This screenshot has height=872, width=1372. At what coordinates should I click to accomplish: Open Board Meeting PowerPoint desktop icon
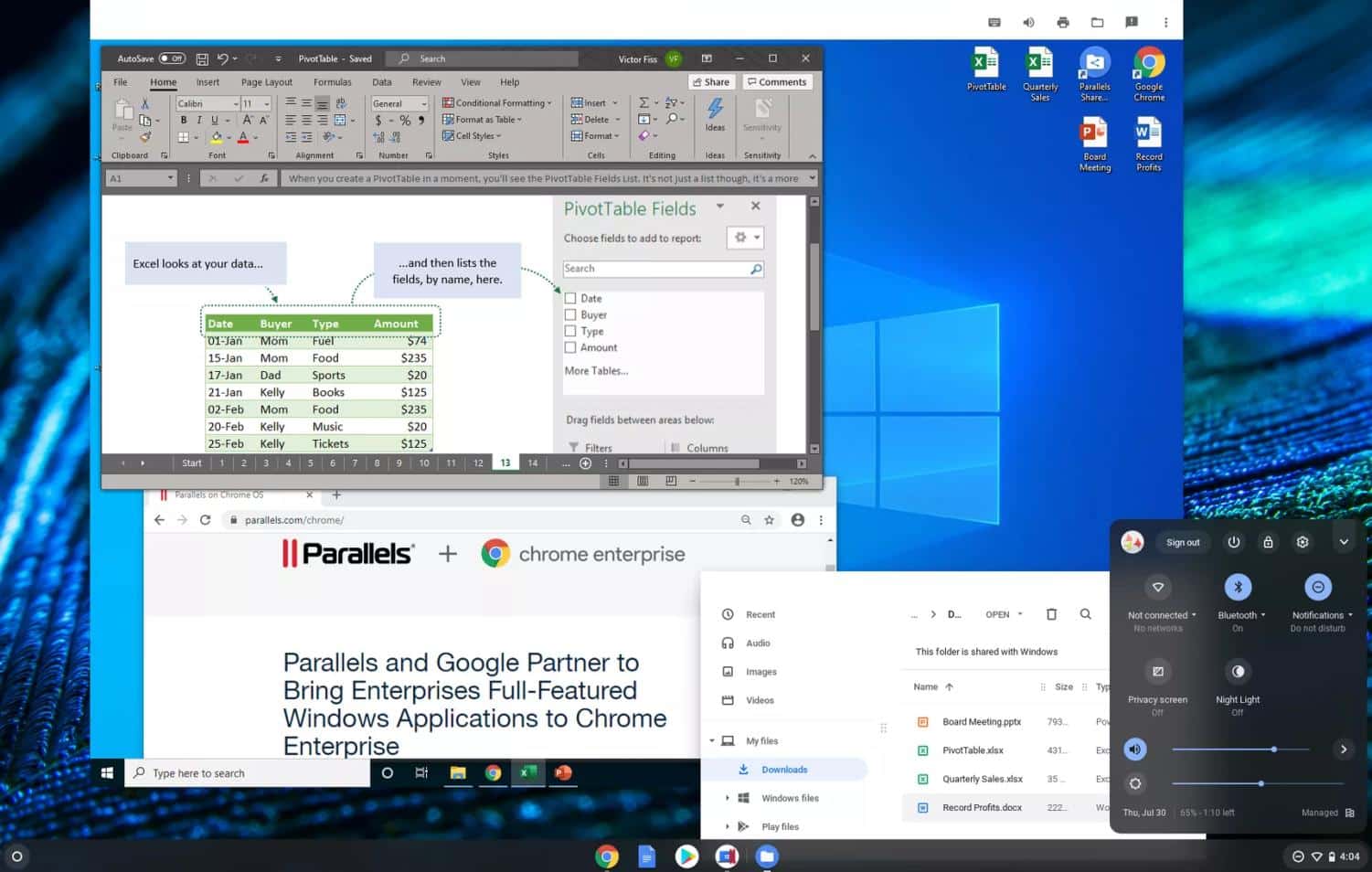1095,144
